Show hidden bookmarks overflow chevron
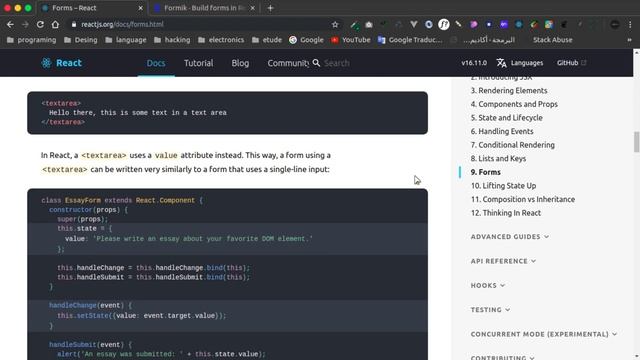 coord(629,40)
